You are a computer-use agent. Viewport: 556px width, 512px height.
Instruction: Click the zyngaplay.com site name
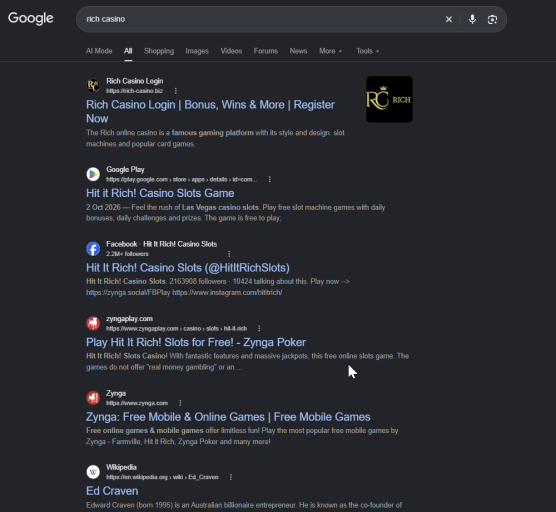point(129,319)
